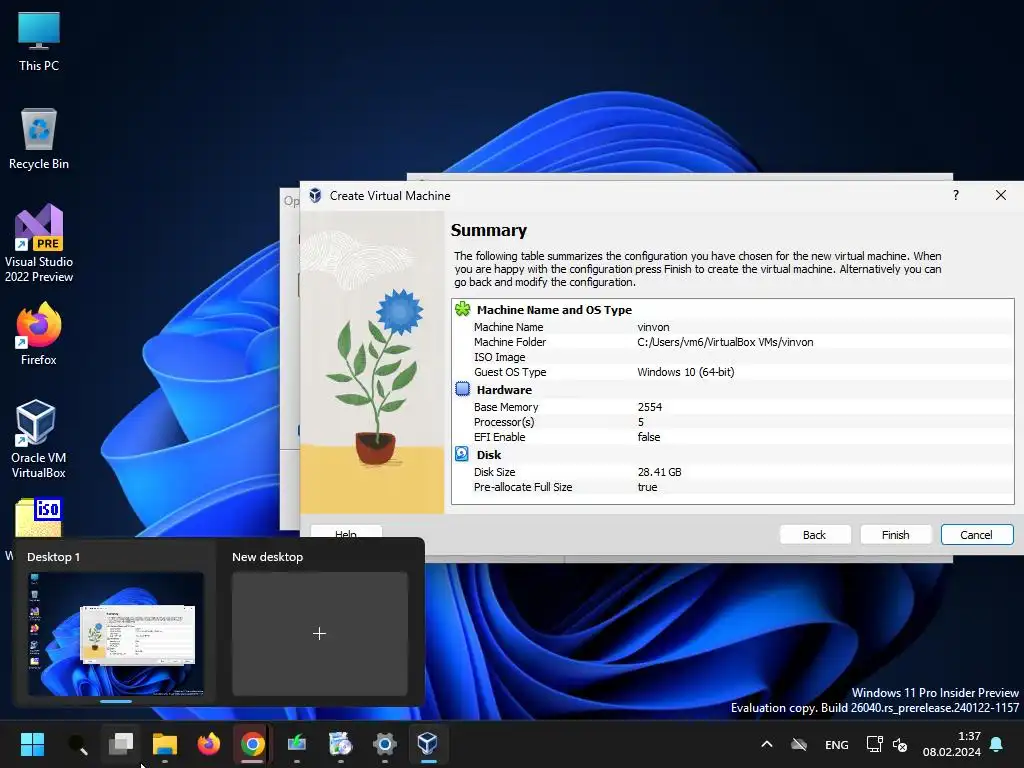Select the Guest OS Type Windows 10 (64-bit)
This screenshot has height=768, width=1024.
click(x=686, y=372)
